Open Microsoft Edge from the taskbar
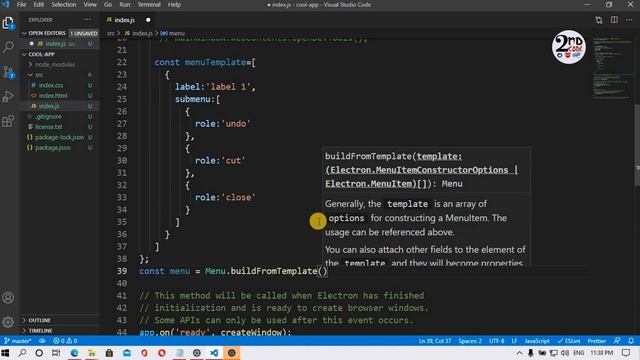 (74, 353)
